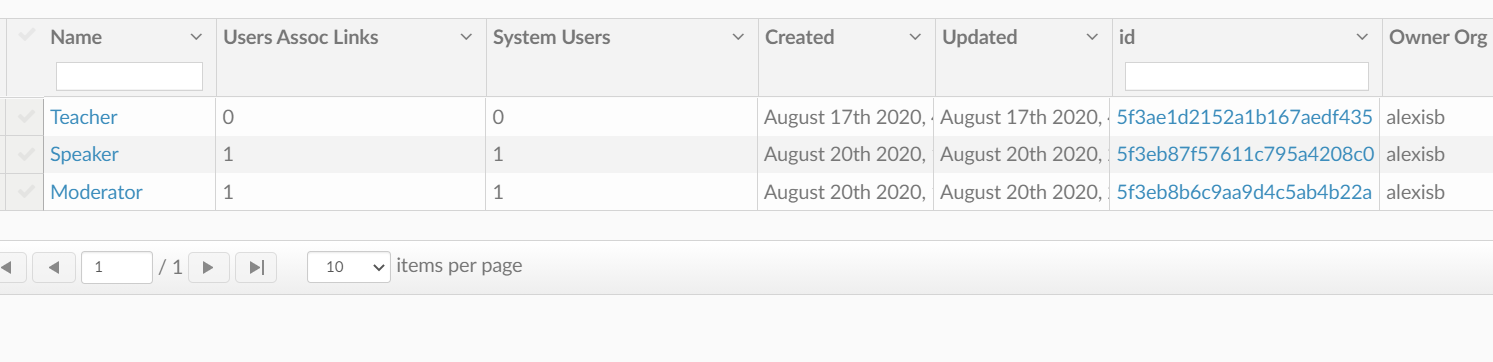Open Users Assoc Links column menu
1493x362 pixels.
pos(465,37)
